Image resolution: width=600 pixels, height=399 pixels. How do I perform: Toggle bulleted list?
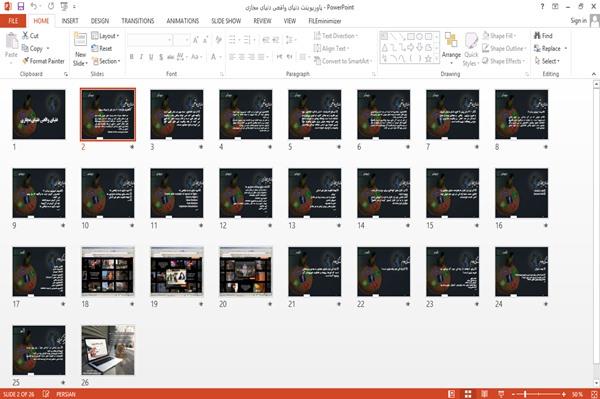point(232,40)
